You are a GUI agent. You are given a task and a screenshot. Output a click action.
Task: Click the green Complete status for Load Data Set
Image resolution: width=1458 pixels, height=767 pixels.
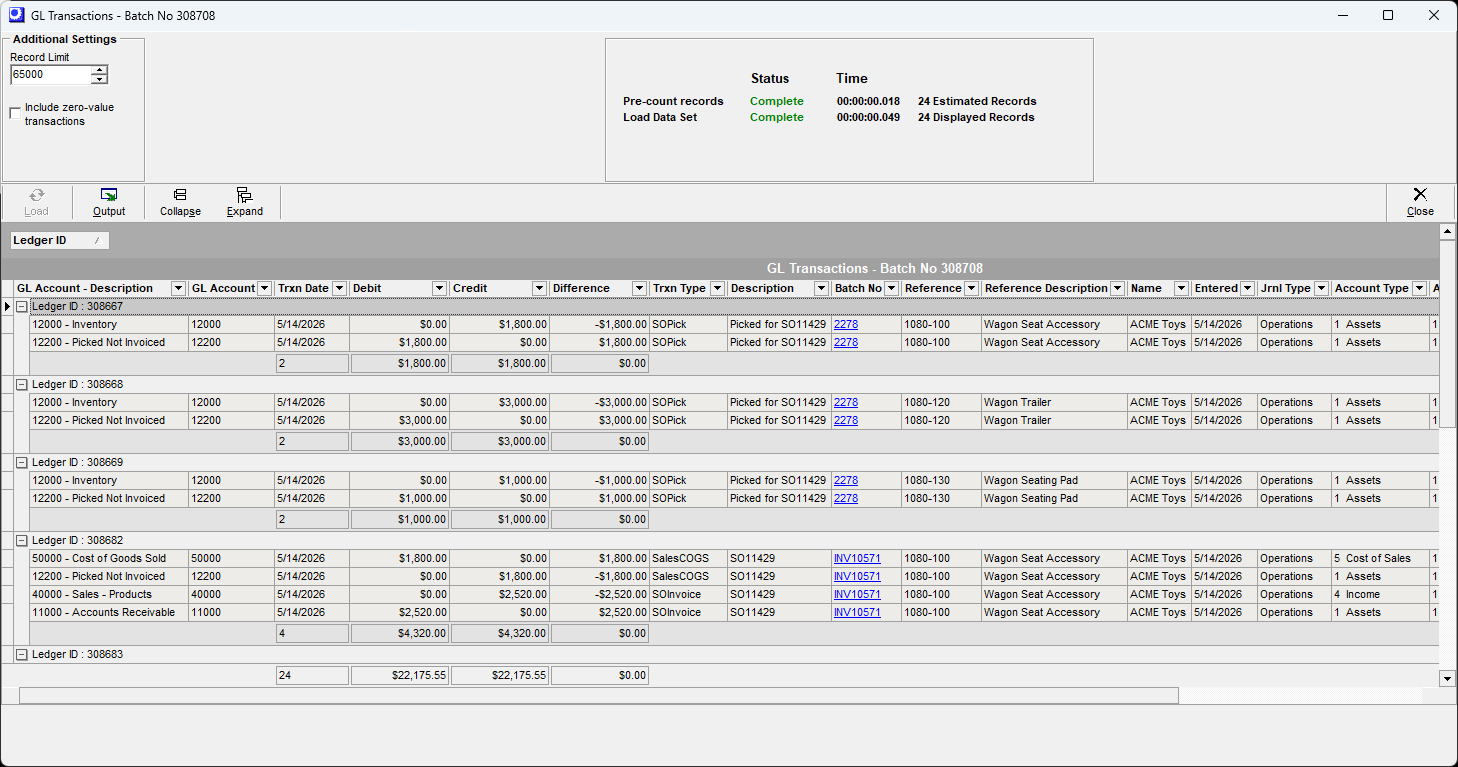coord(777,117)
